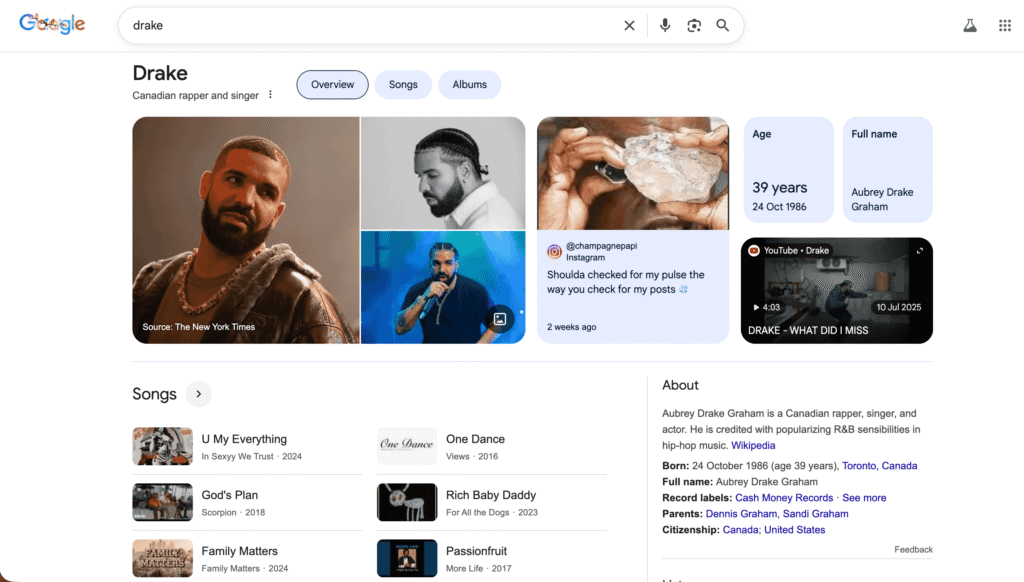The height and width of the screenshot is (582, 1024).
Task: Click See more record labels
Action: pyautogui.click(x=864, y=498)
